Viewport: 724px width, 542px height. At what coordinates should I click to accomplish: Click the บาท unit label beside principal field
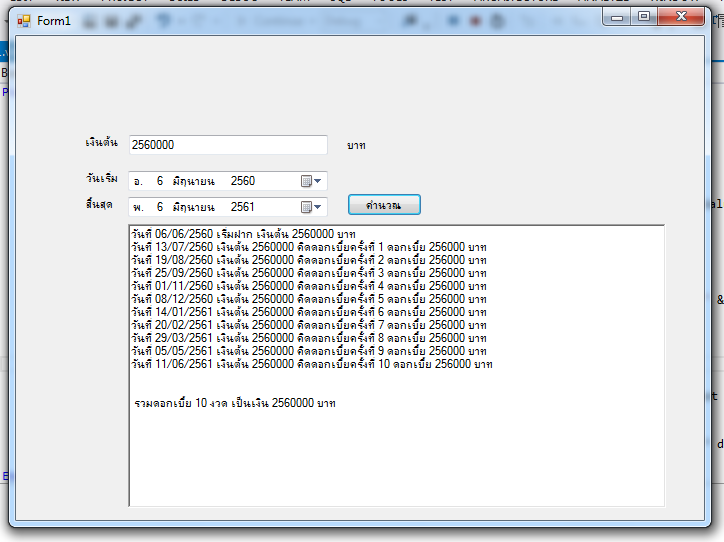(356, 145)
